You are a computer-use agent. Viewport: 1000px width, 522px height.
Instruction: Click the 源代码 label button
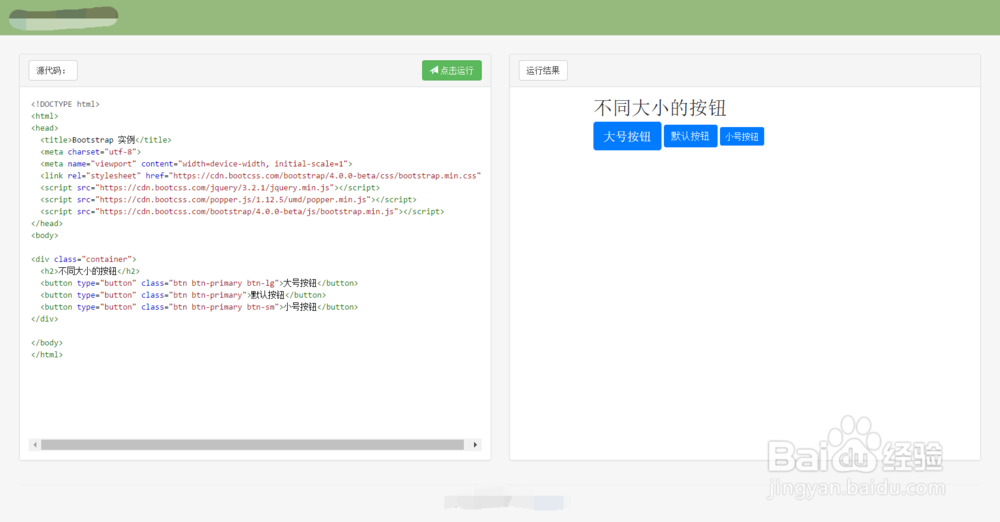click(x=53, y=70)
